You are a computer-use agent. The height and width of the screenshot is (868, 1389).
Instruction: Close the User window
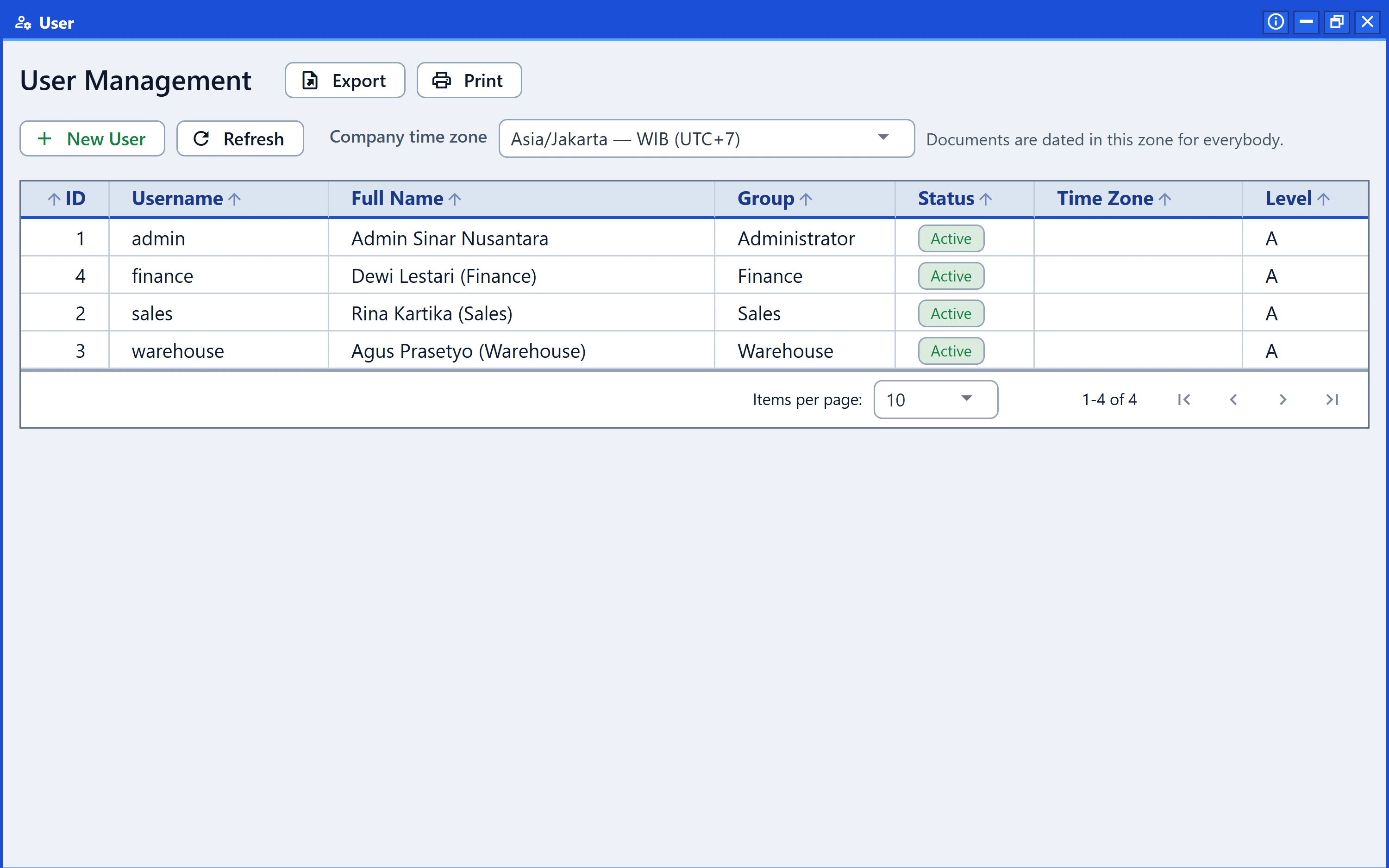[1367, 22]
